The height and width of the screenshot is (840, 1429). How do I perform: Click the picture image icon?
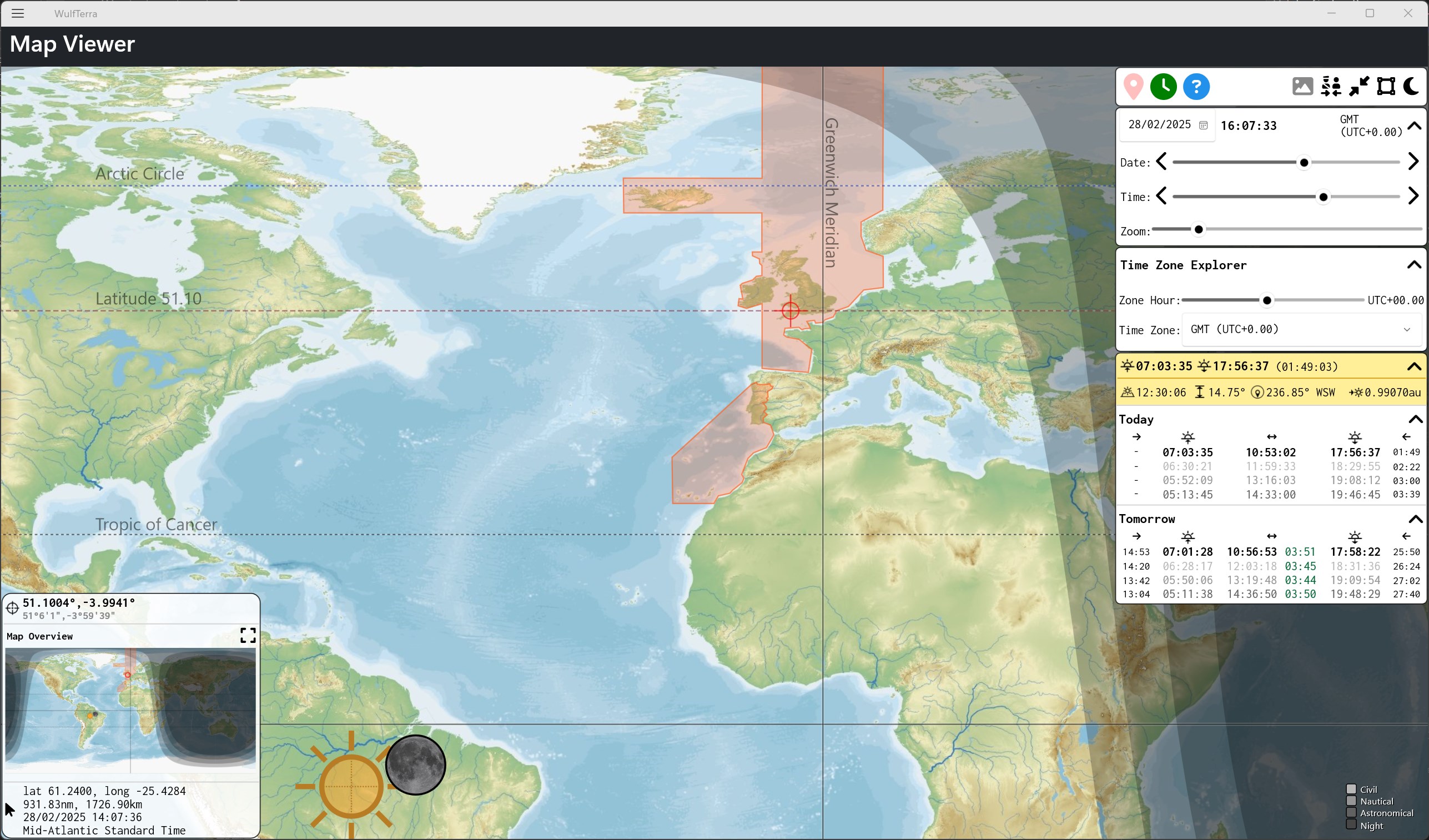(x=1302, y=87)
